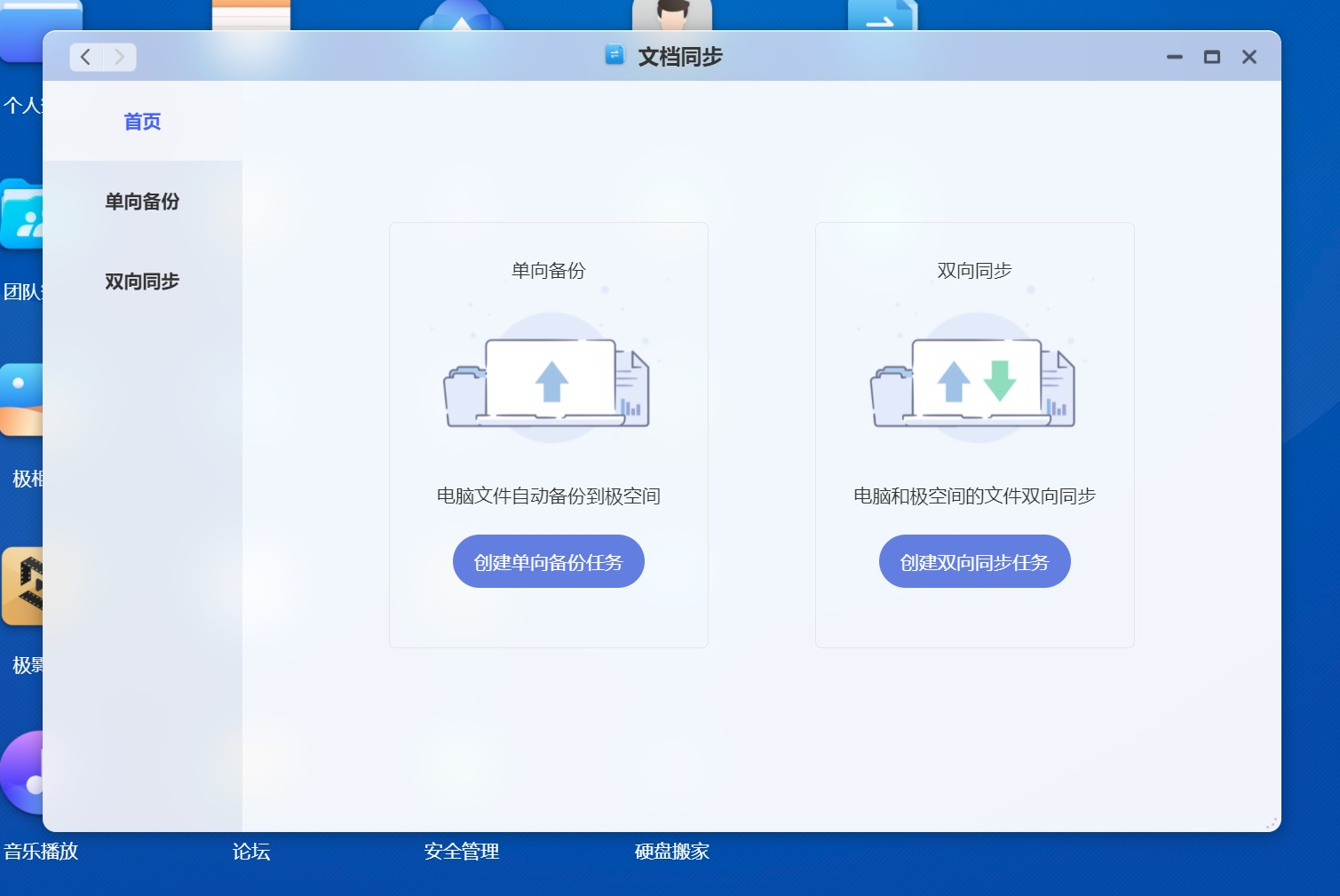Select 首页 in the sidebar

[141, 121]
